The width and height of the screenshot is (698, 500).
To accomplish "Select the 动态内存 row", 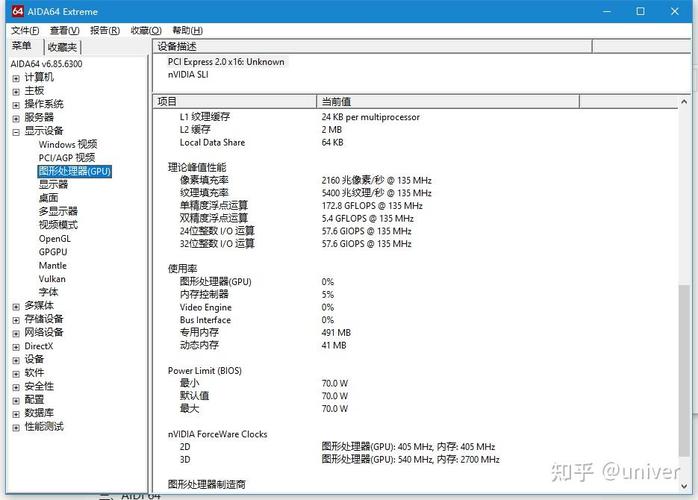I will pyautogui.click(x=263, y=345).
